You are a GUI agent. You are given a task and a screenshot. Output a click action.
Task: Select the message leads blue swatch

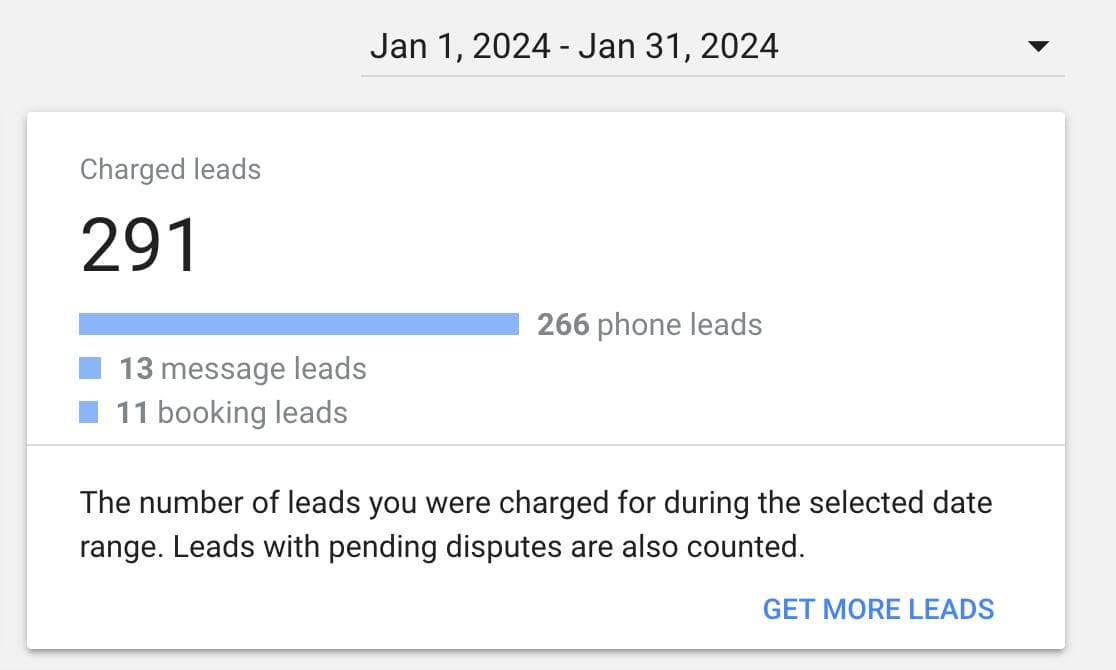tap(88, 367)
